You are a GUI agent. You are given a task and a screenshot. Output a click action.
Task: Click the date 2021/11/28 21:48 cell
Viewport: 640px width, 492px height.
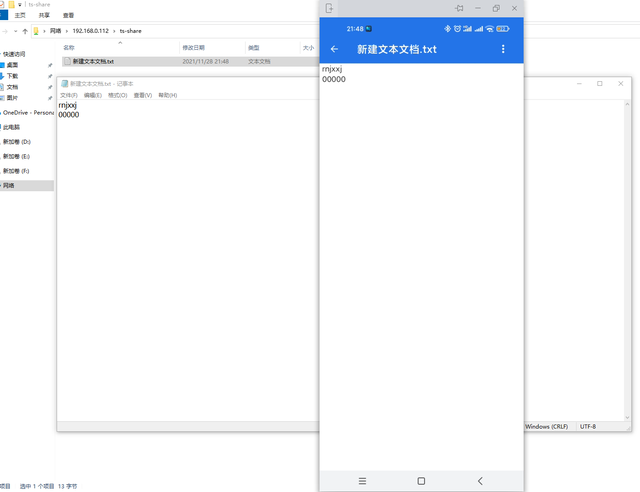pos(206,61)
